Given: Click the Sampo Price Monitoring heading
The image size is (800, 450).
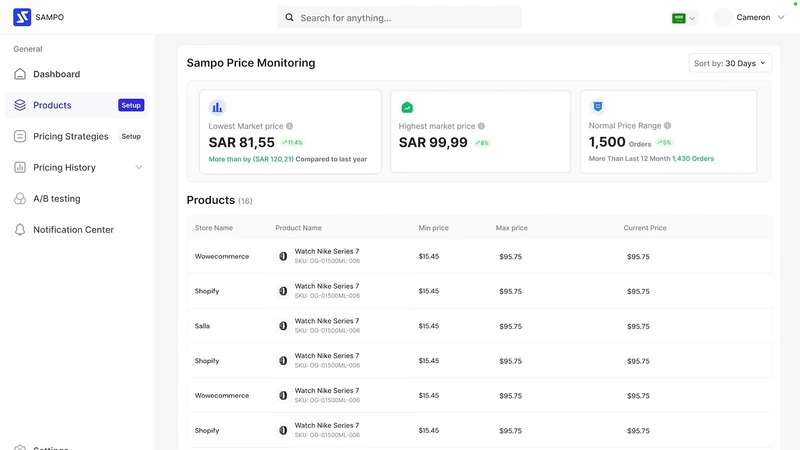Looking at the screenshot, I should pyautogui.click(x=251, y=63).
